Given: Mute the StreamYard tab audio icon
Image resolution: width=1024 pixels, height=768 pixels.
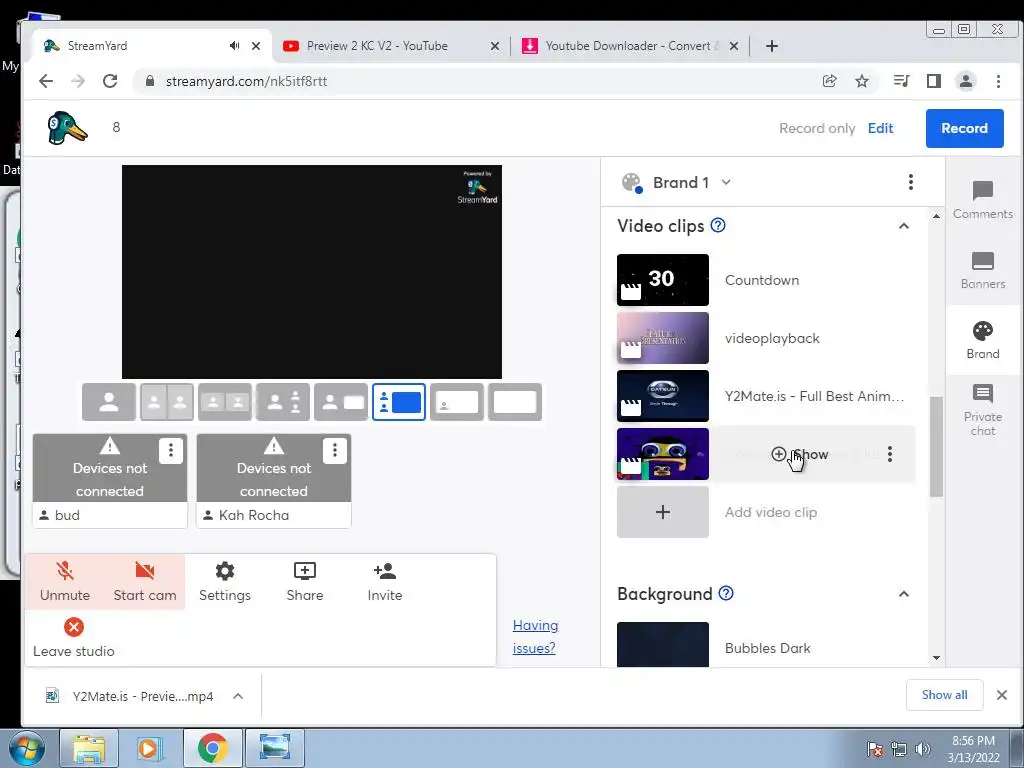Looking at the screenshot, I should point(234,46).
